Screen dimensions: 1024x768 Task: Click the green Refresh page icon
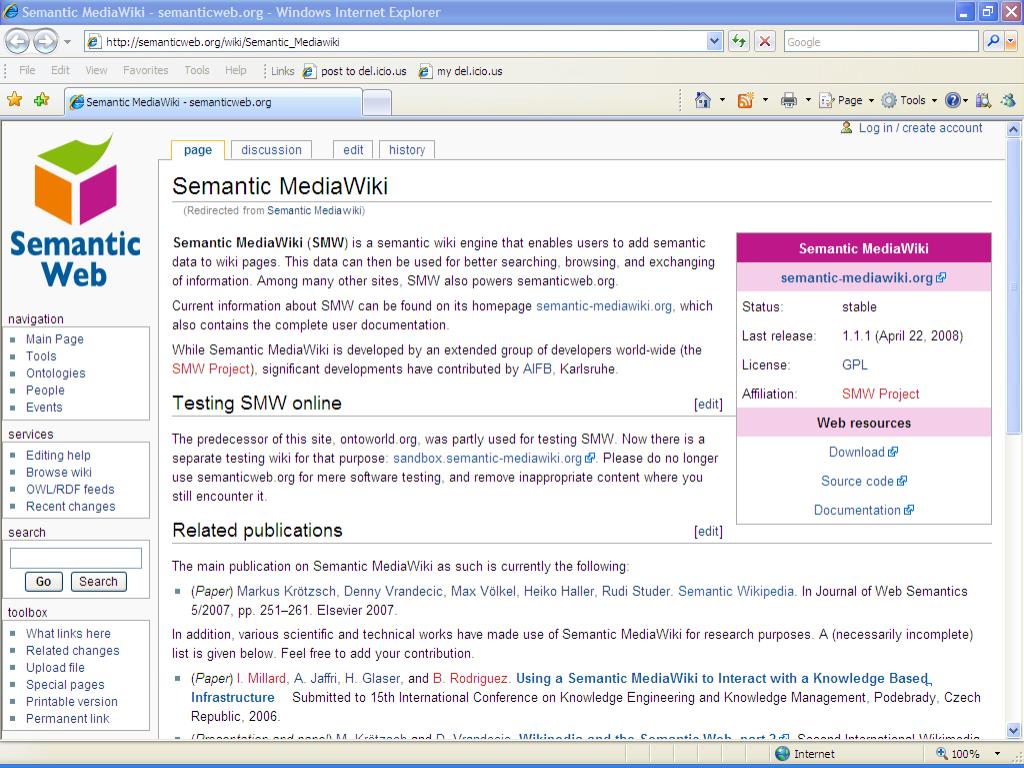[739, 42]
